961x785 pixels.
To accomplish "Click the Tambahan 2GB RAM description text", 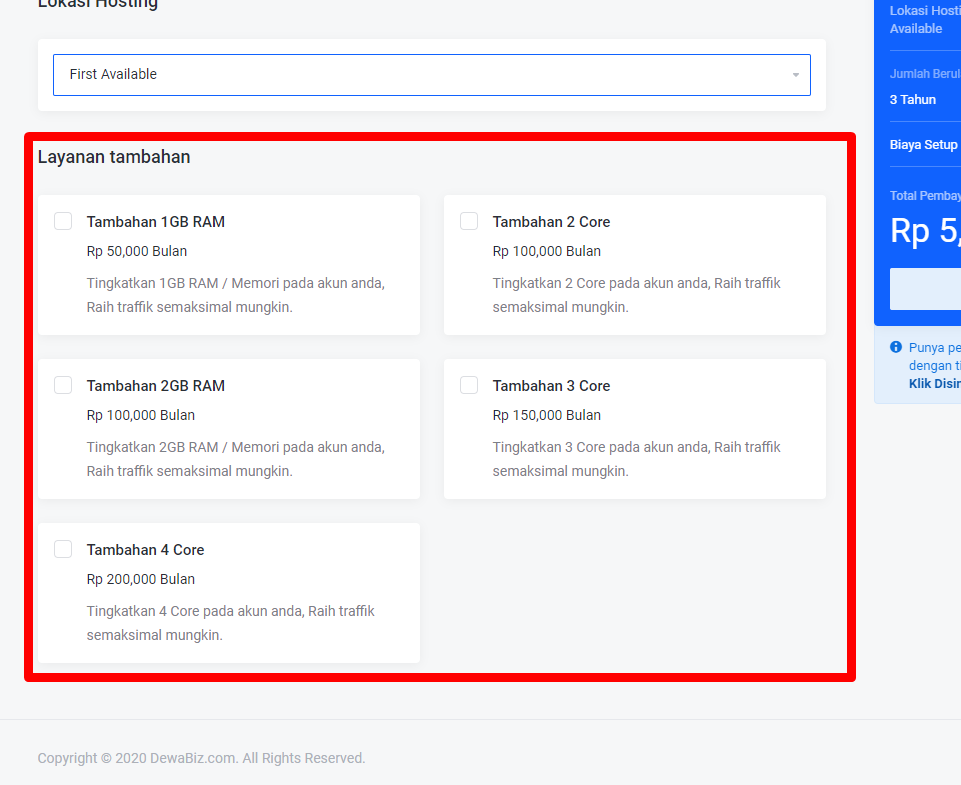I will pyautogui.click(x=235, y=459).
